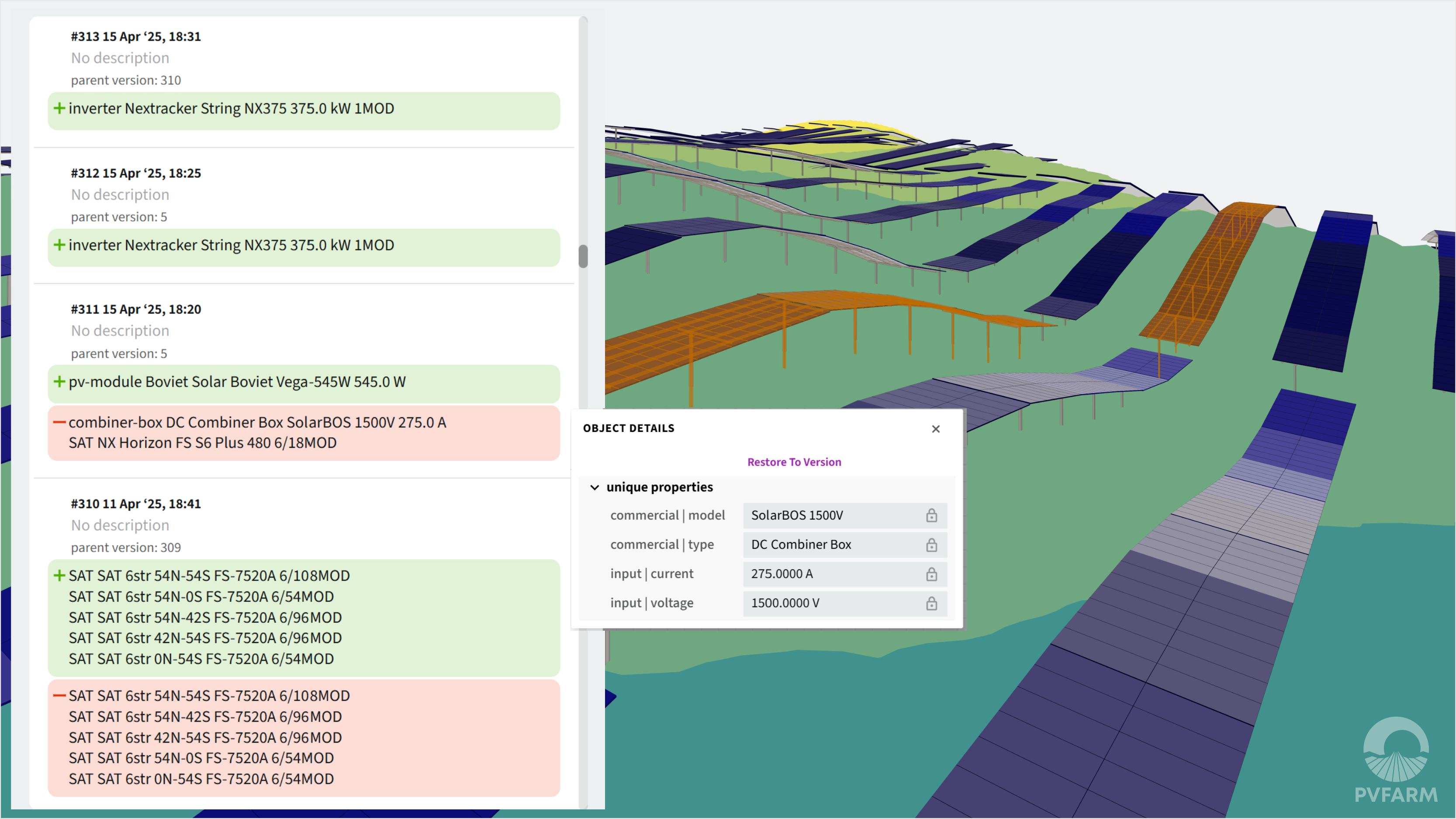This screenshot has height=819, width=1456.
Task: Close the Object Details panel
Action: click(x=935, y=429)
